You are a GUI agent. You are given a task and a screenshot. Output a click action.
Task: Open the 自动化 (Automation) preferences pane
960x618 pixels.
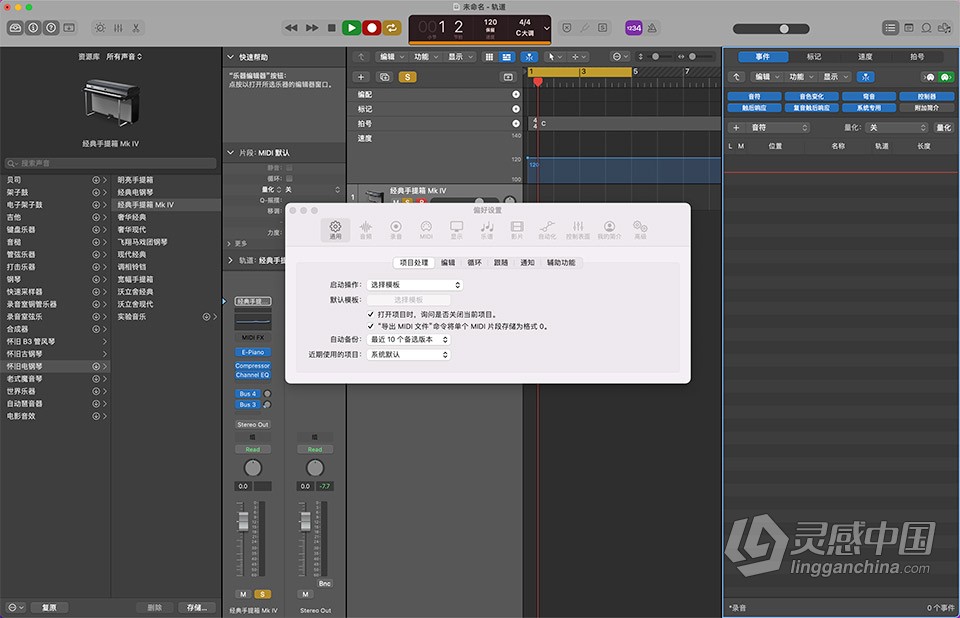pyautogui.click(x=547, y=230)
